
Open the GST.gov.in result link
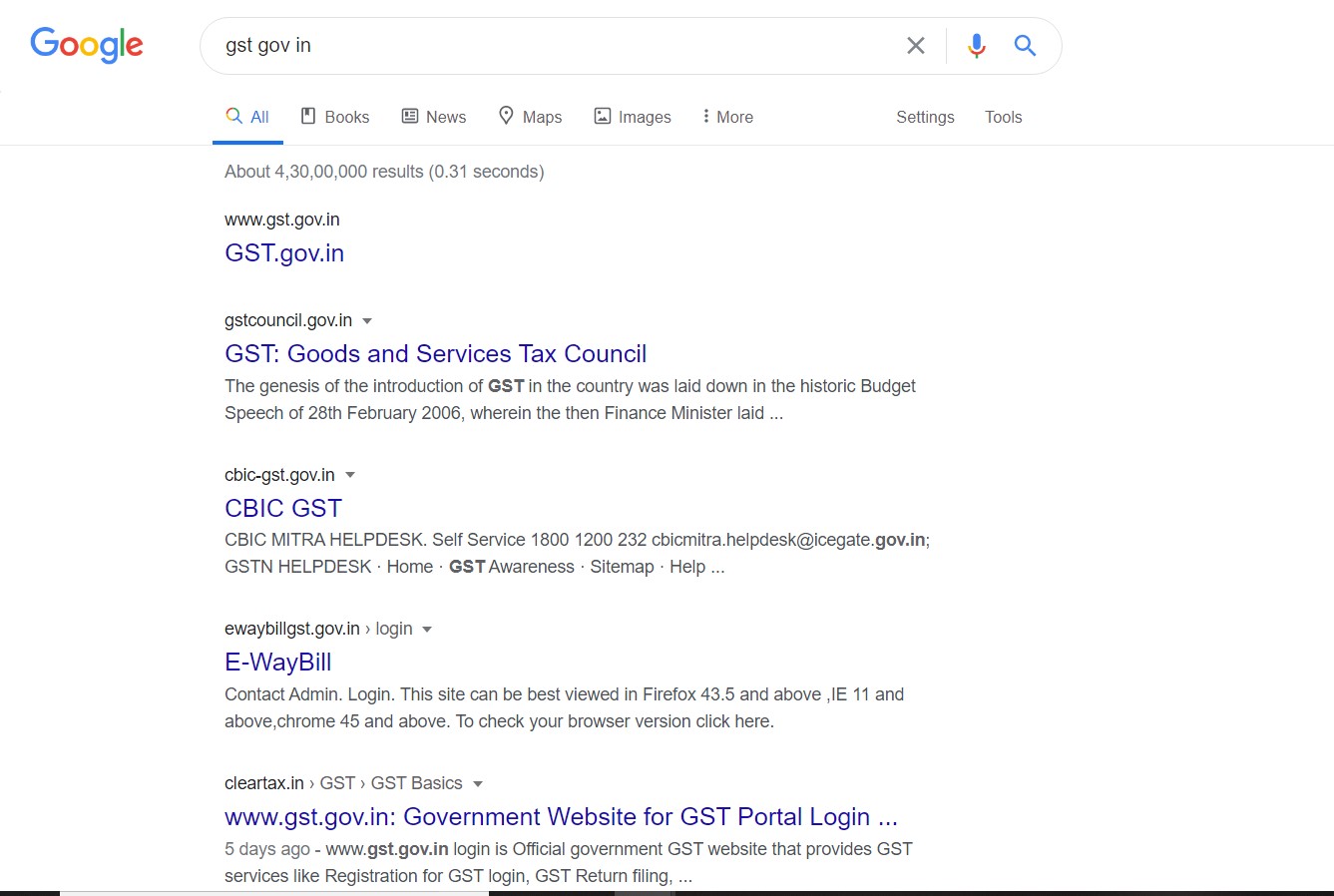[x=284, y=253]
